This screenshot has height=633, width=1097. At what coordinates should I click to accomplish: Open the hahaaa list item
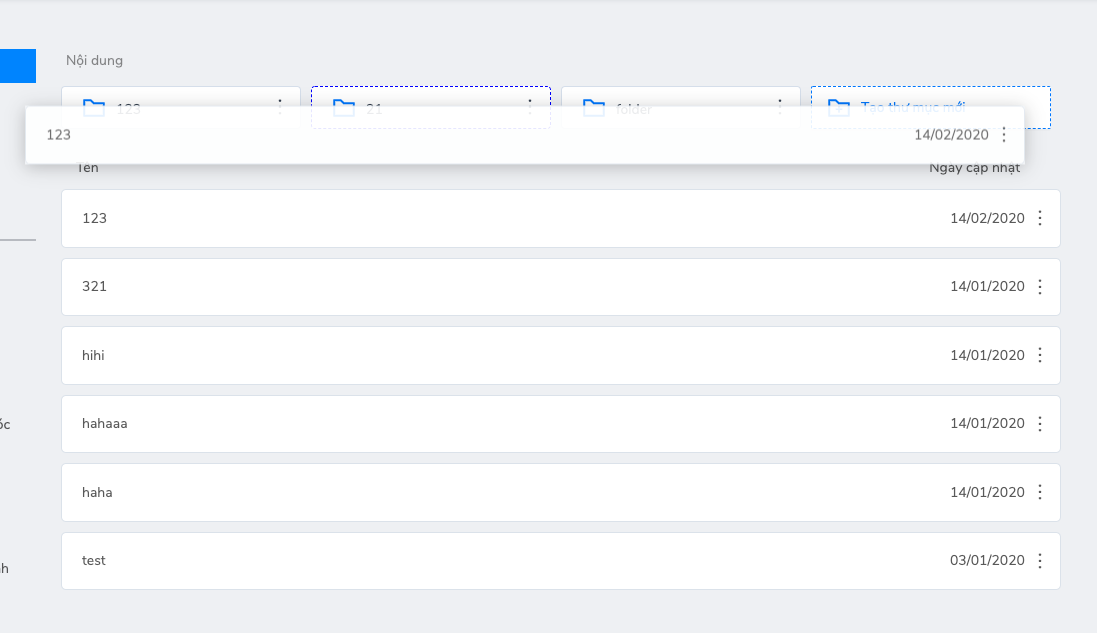coord(560,424)
